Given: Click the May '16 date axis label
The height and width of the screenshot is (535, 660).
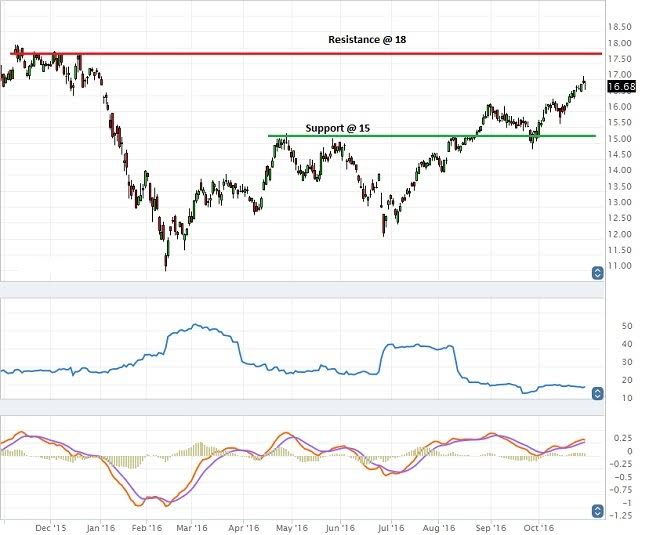Looking at the screenshot, I should (x=292, y=528).
